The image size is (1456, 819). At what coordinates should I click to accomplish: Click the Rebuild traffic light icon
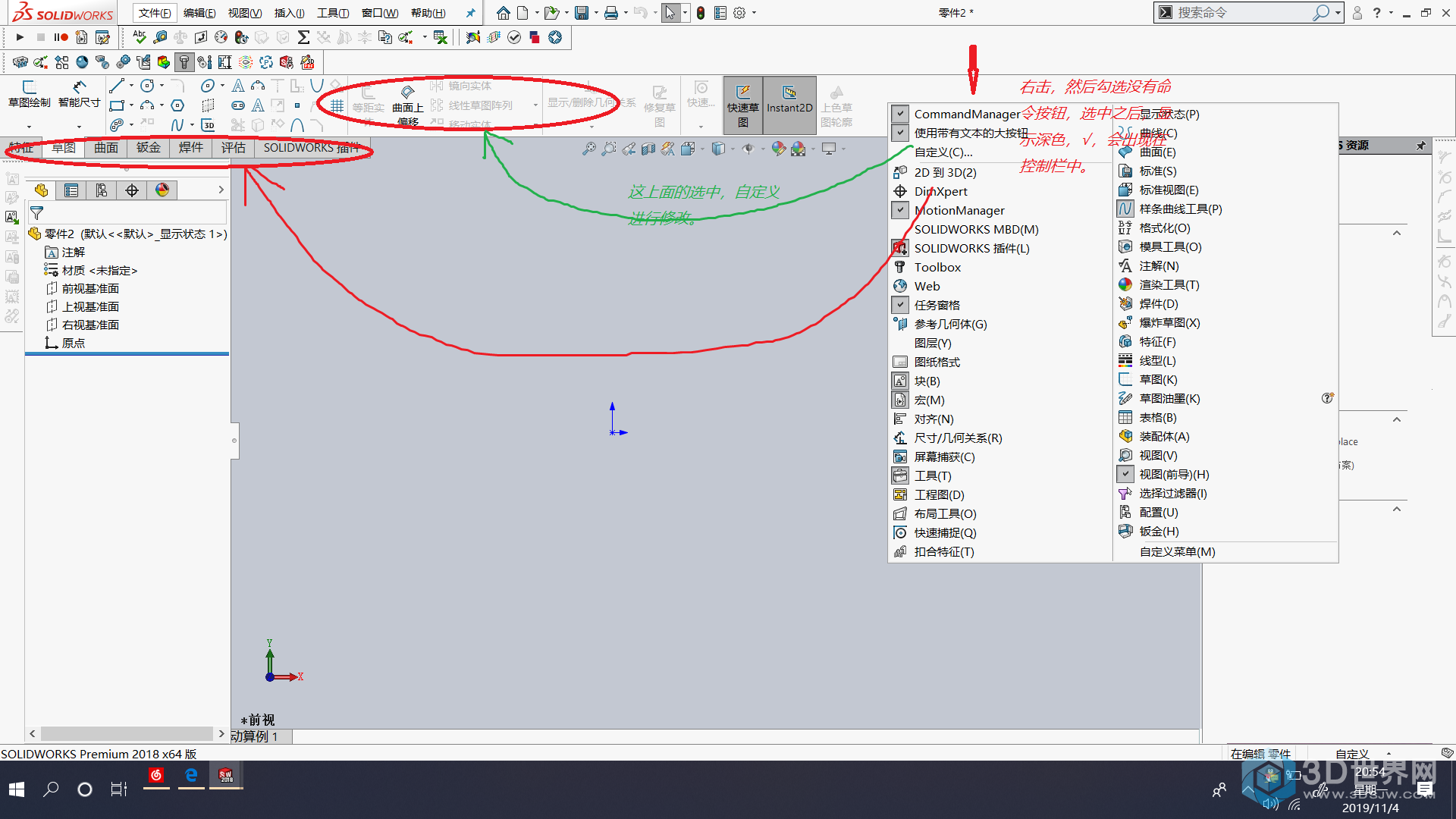tap(701, 13)
